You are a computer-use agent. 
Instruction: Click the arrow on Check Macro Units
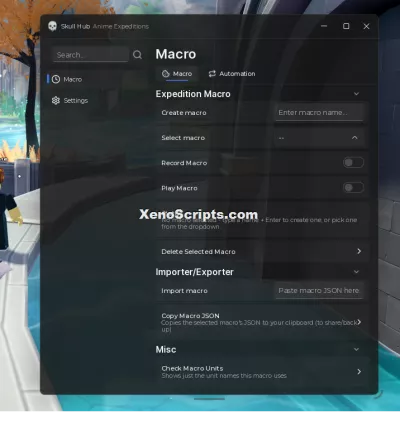tap(359, 371)
